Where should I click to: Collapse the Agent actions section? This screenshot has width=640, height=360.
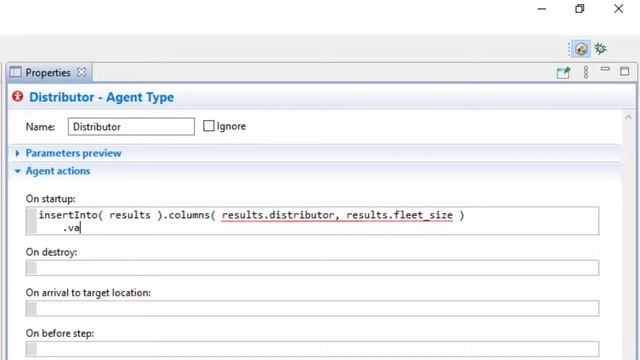tap(18, 171)
